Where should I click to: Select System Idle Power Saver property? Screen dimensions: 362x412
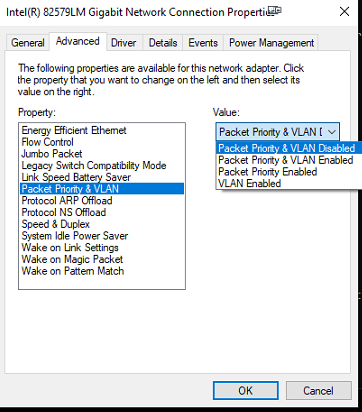102,236
